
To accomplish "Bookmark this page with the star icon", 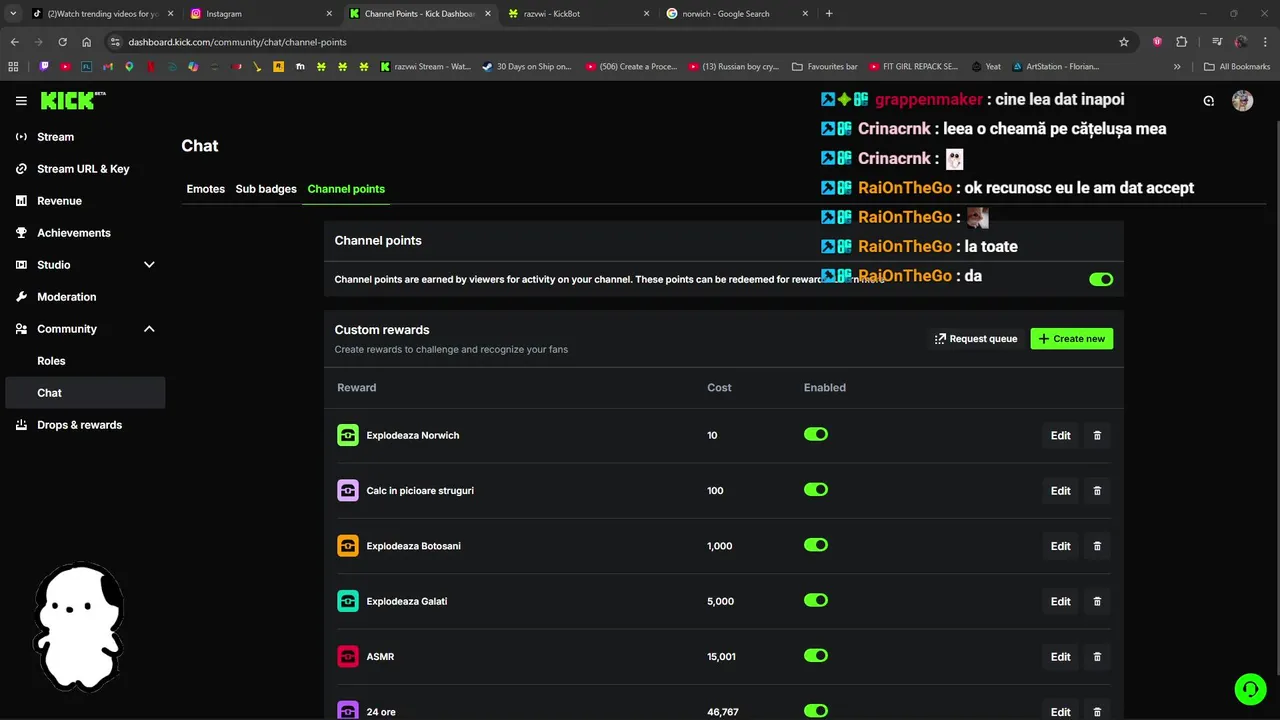I will point(1124,42).
